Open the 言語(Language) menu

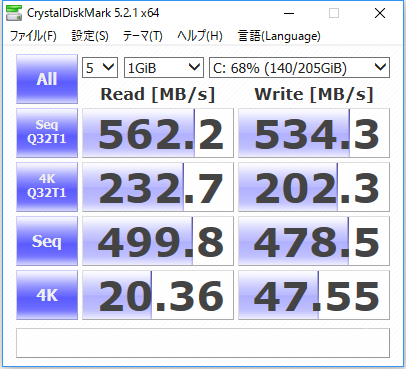279,36
